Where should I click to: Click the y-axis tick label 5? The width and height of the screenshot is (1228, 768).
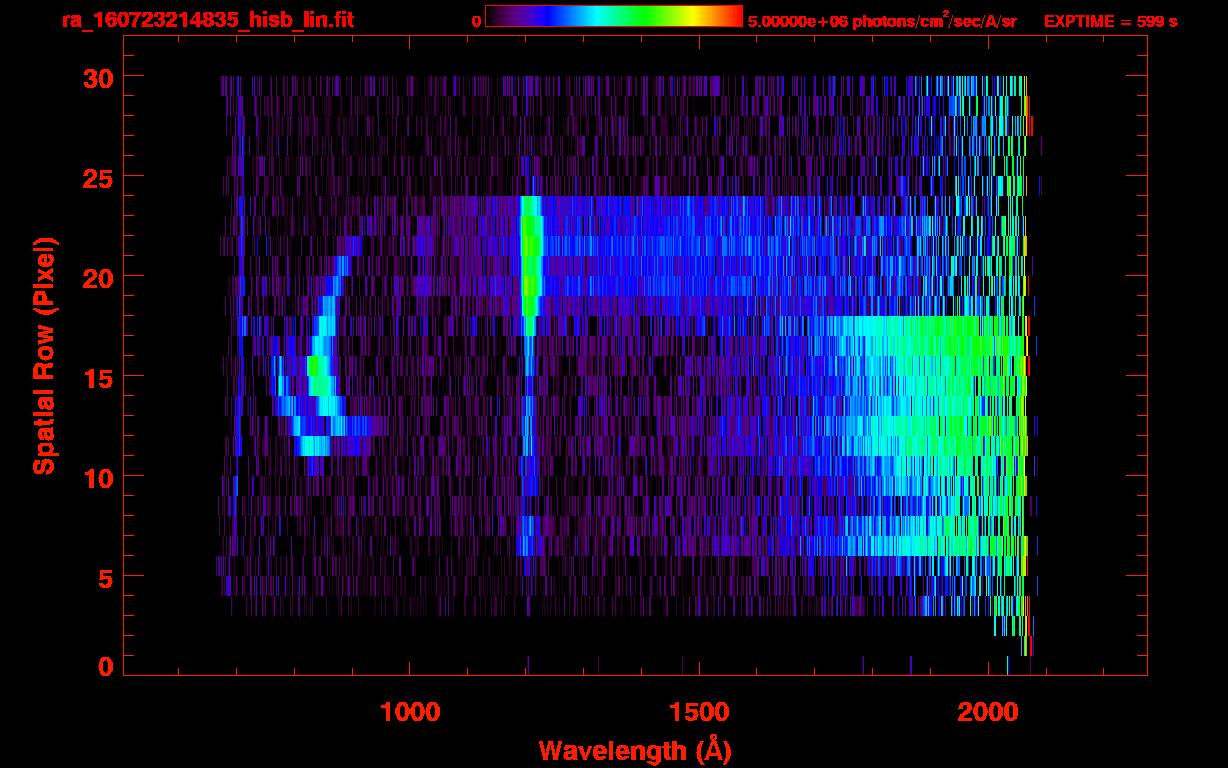click(x=105, y=577)
